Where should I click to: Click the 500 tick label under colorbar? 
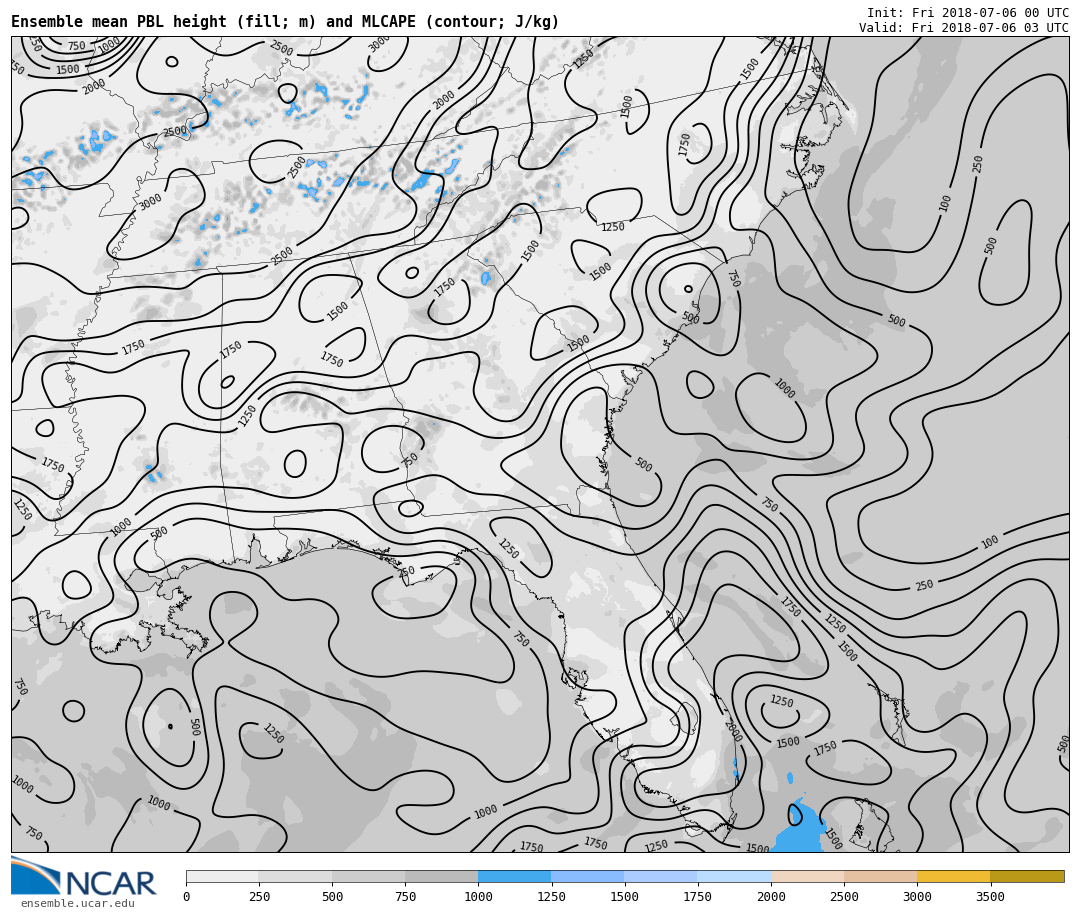click(x=332, y=897)
